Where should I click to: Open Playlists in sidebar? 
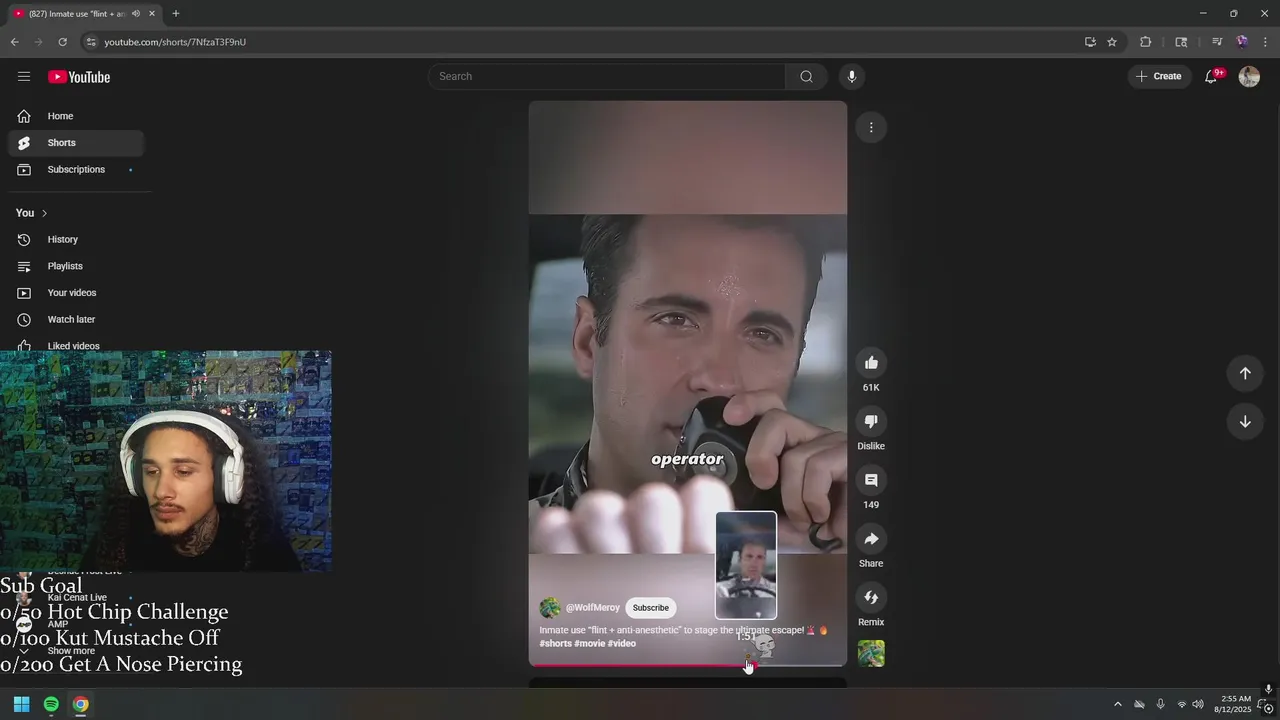(76, 266)
